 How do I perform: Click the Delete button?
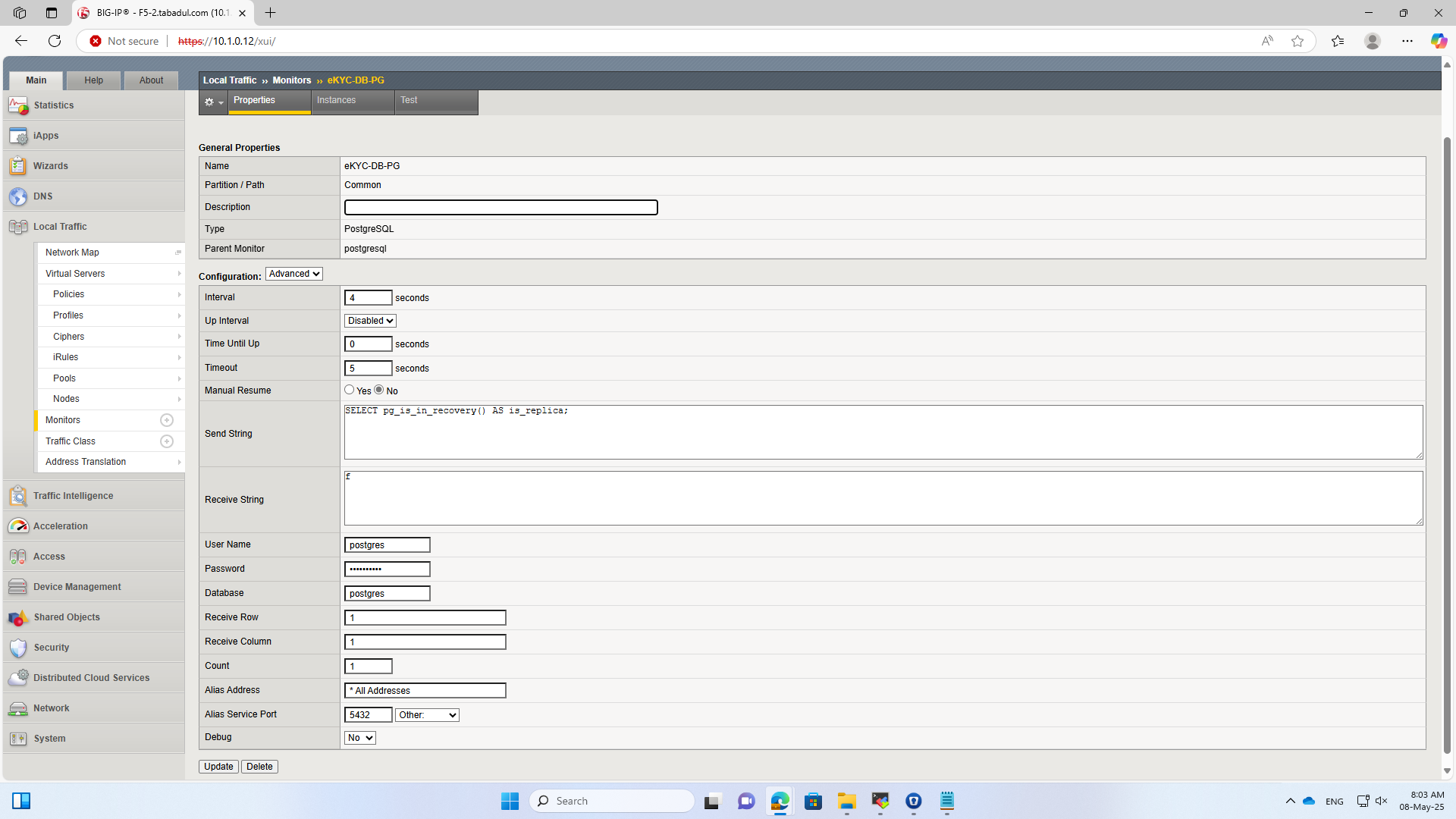pos(259,767)
